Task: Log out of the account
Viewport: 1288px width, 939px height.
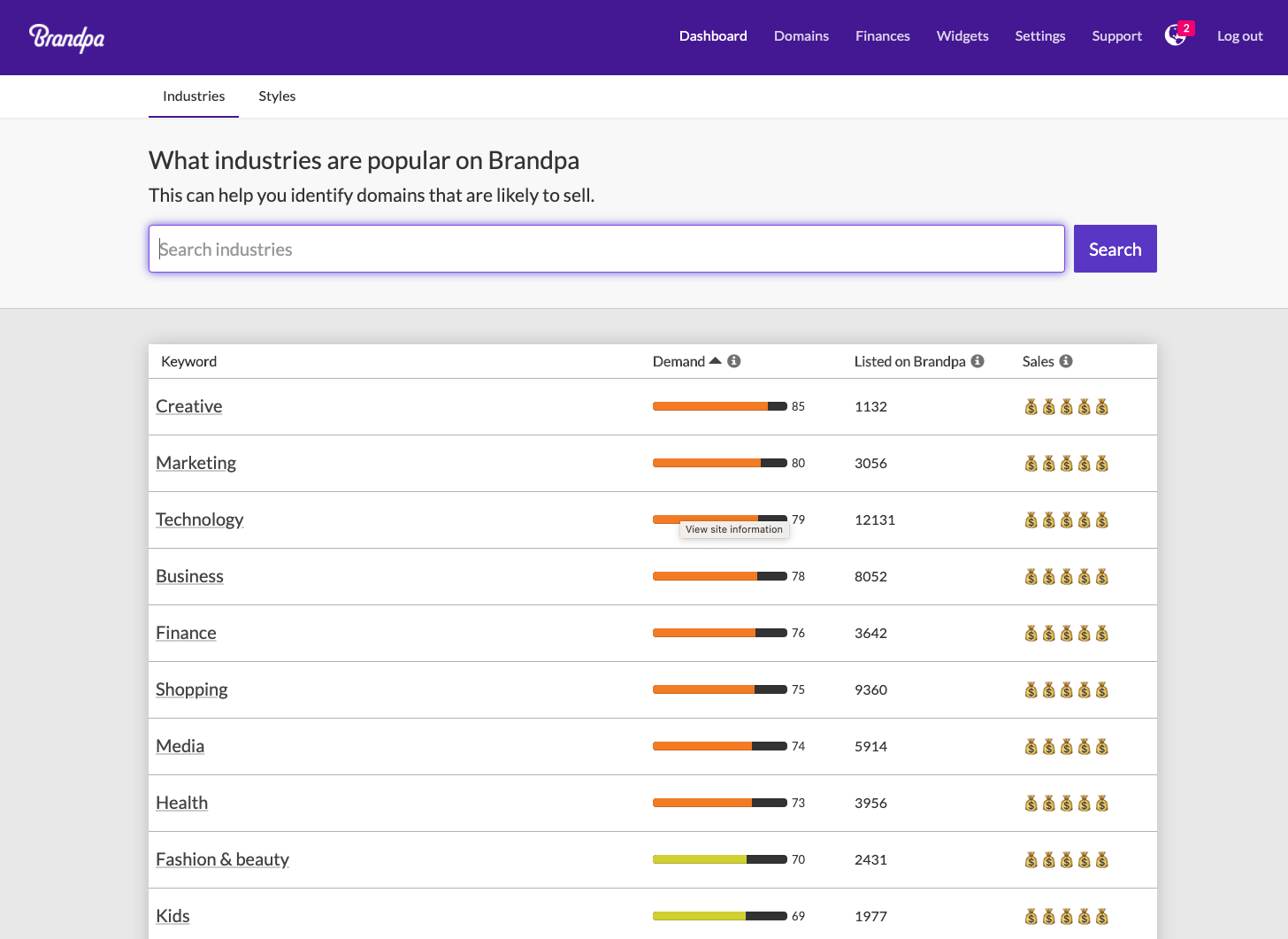Action: pyautogui.click(x=1240, y=36)
